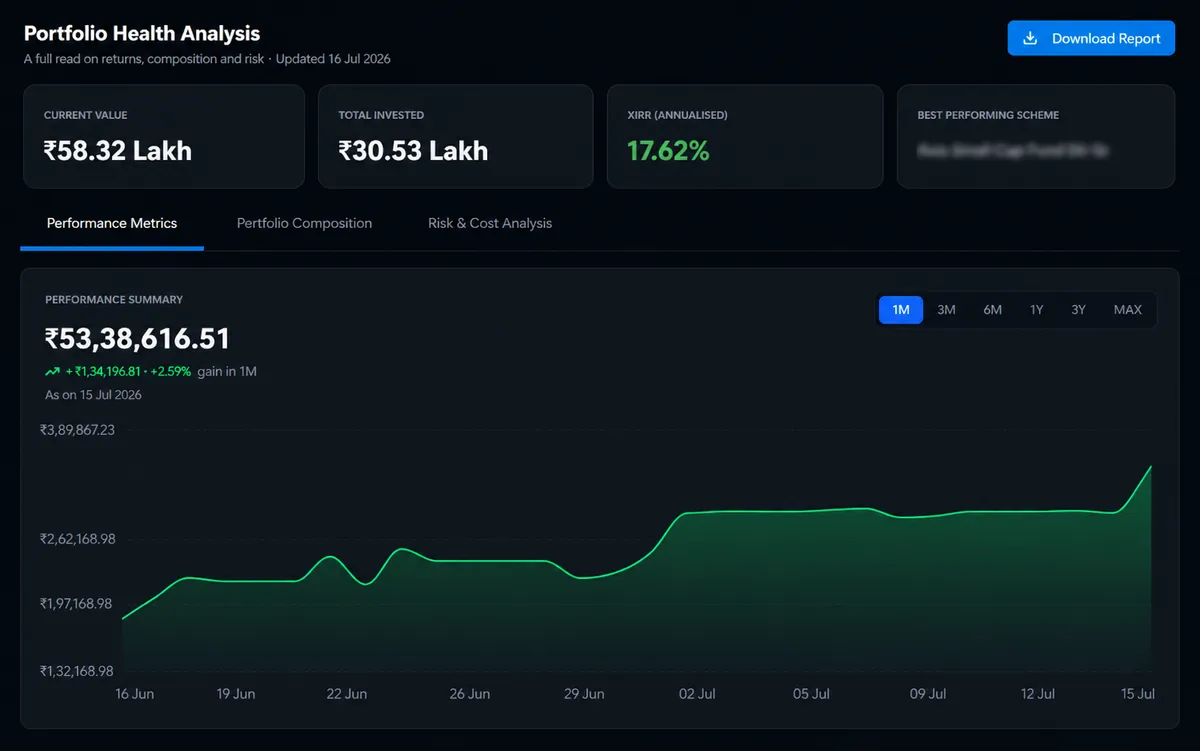Click the XIRR 17.62% value

(668, 151)
